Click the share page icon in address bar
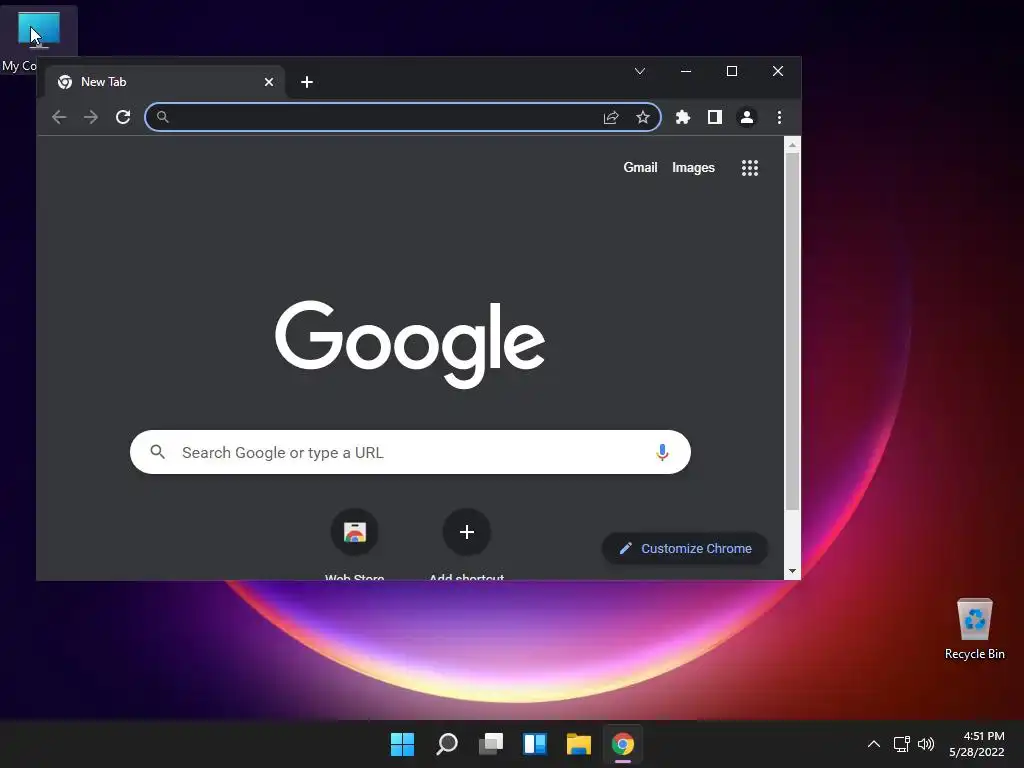1024x768 pixels. (611, 117)
